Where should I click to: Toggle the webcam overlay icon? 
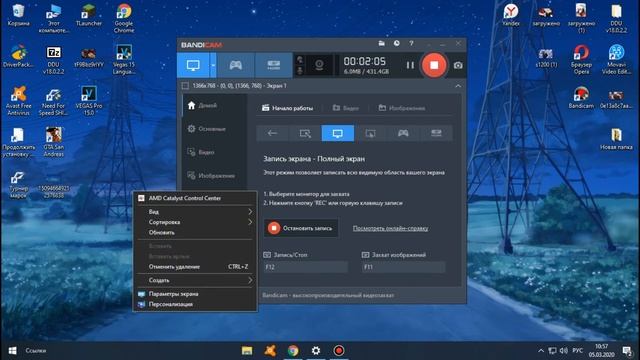(319, 65)
